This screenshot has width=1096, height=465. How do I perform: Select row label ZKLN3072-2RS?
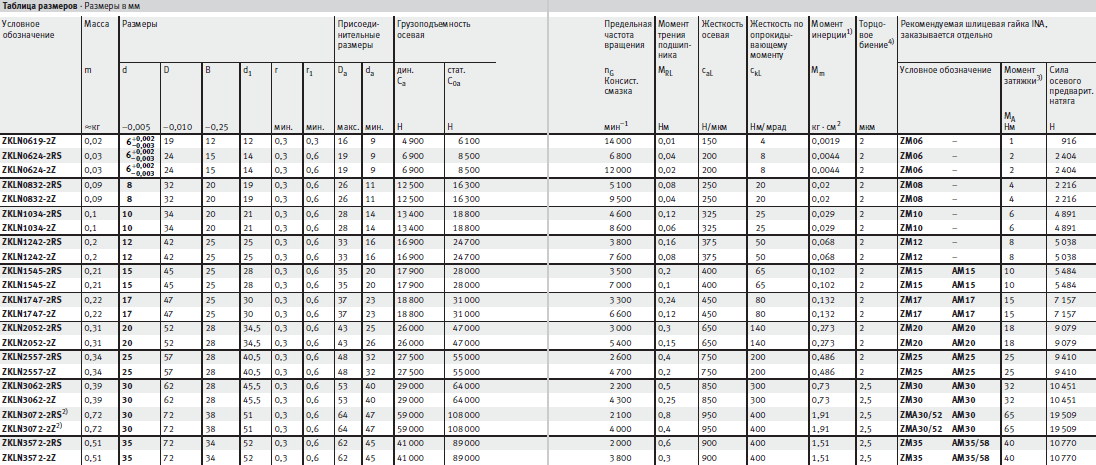pos(29,414)
